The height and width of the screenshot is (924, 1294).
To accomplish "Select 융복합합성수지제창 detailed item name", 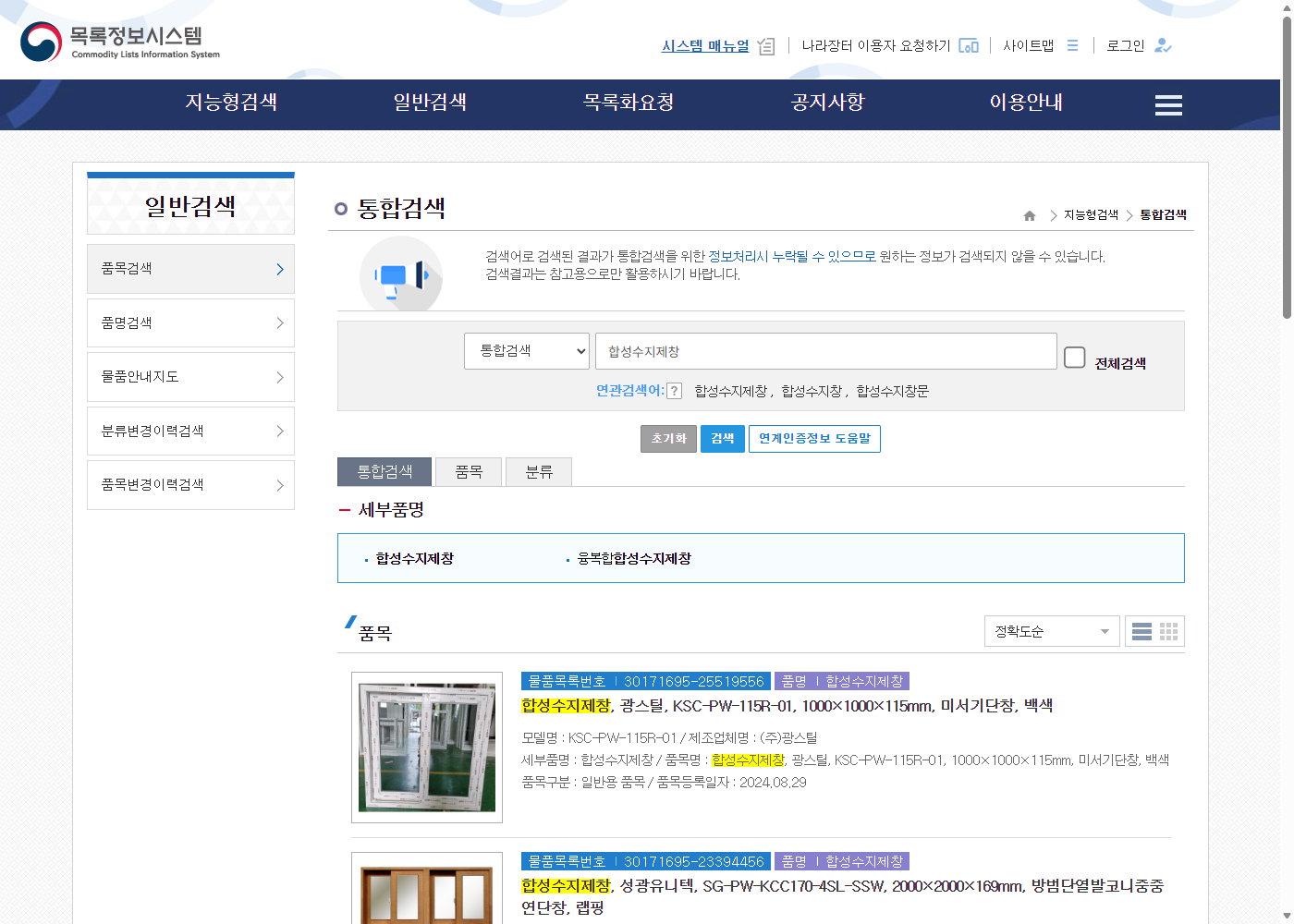I will pyautogui.click(x=634, y=559).
